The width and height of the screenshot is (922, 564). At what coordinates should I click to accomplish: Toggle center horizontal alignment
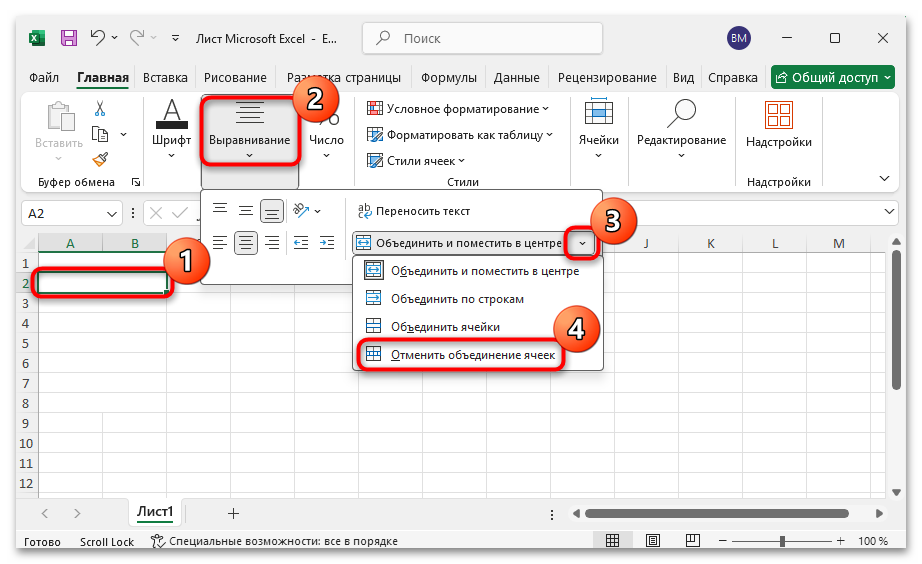tap(246, 242)
